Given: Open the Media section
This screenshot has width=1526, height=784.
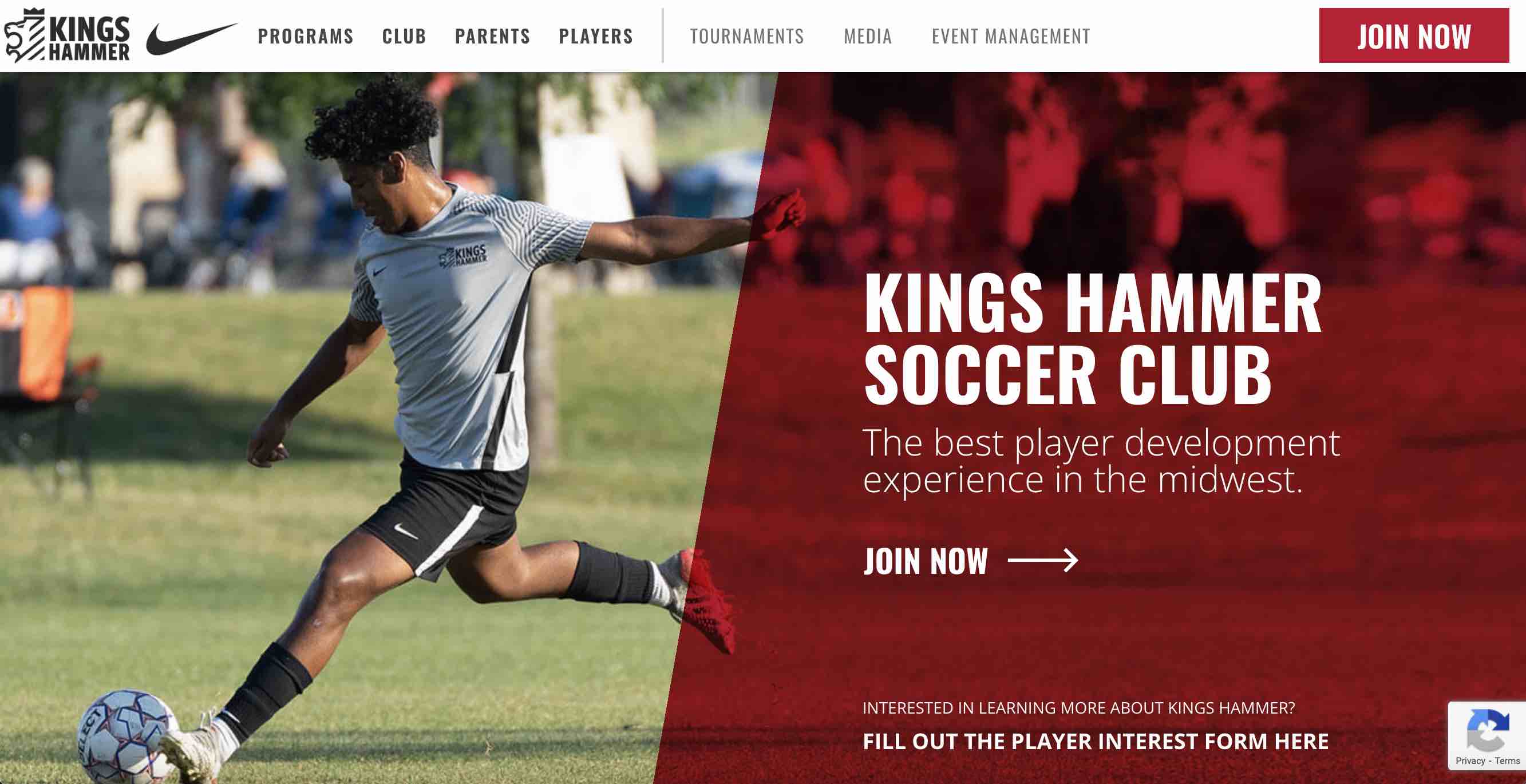Looking at the screenshot, I should point(868,36).
